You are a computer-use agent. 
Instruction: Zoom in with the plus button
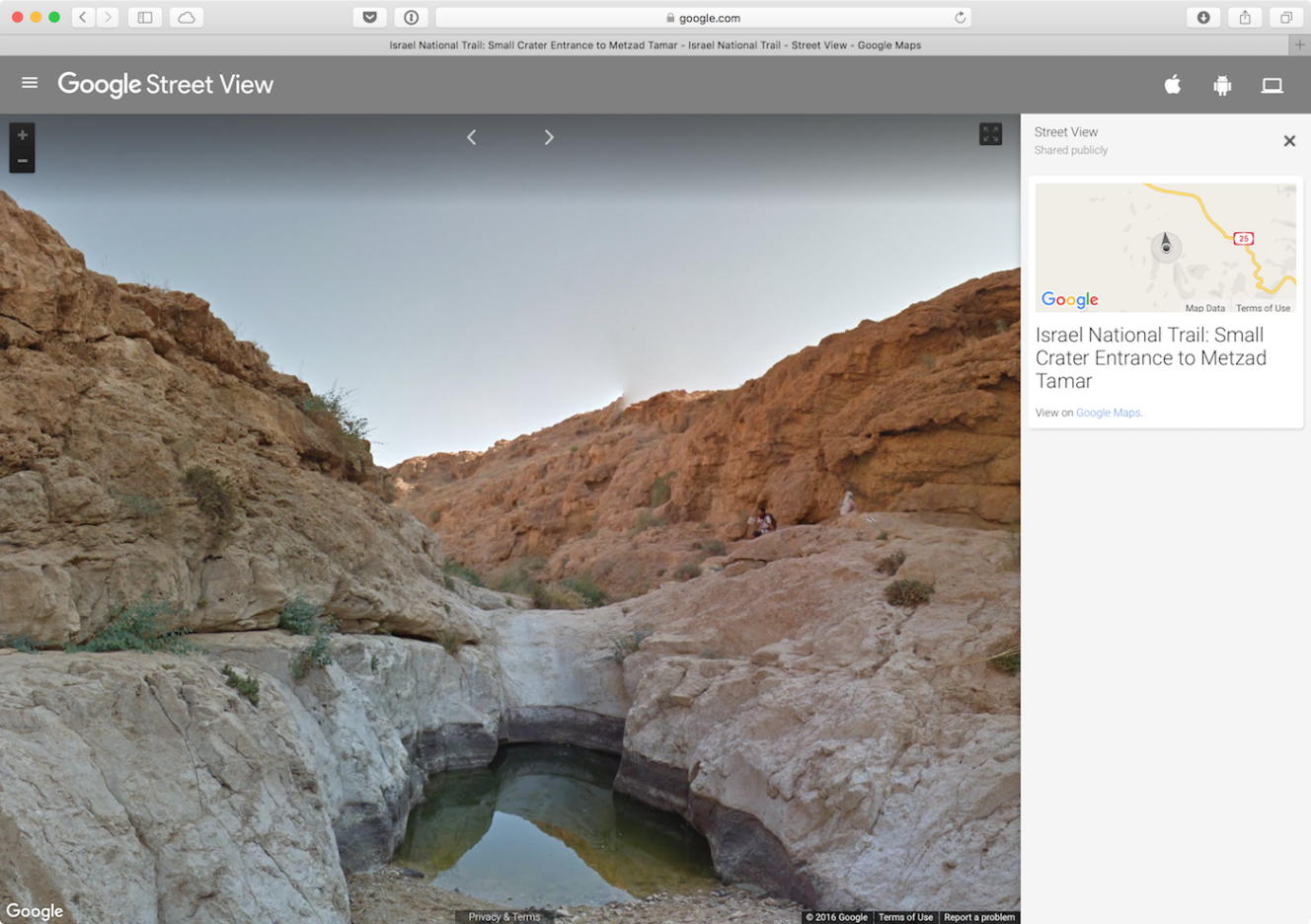tap(22, 135)
